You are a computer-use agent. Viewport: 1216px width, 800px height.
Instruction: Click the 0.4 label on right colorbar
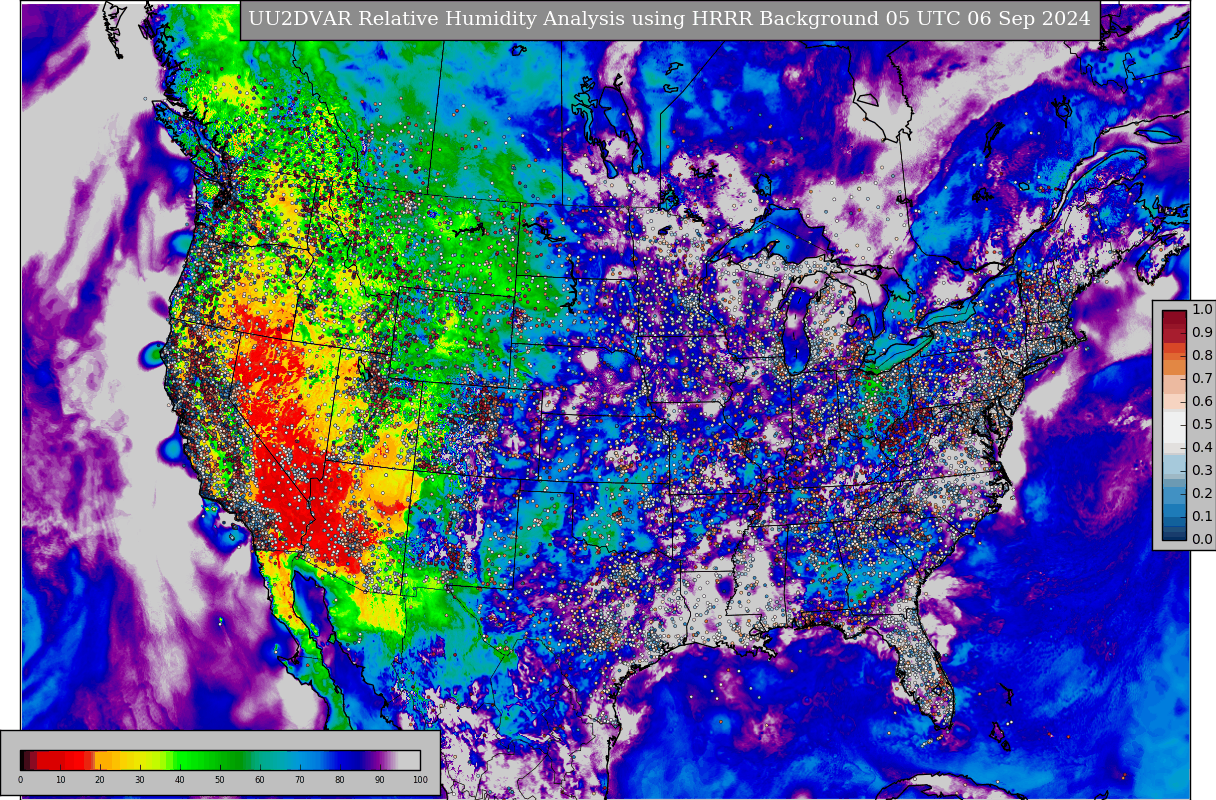point(1202,448)
